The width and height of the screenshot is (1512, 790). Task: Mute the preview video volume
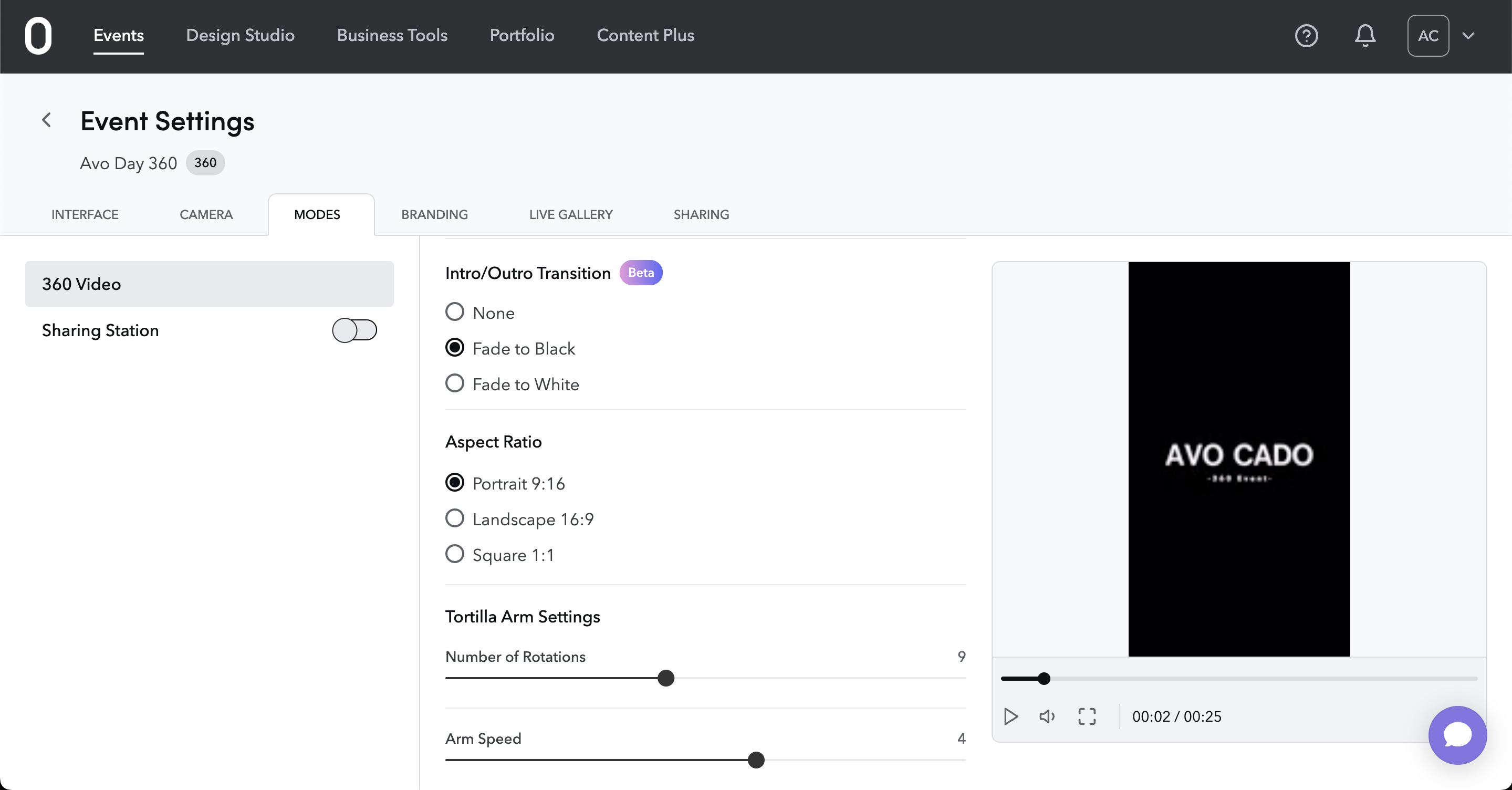tap(1047, 716)
